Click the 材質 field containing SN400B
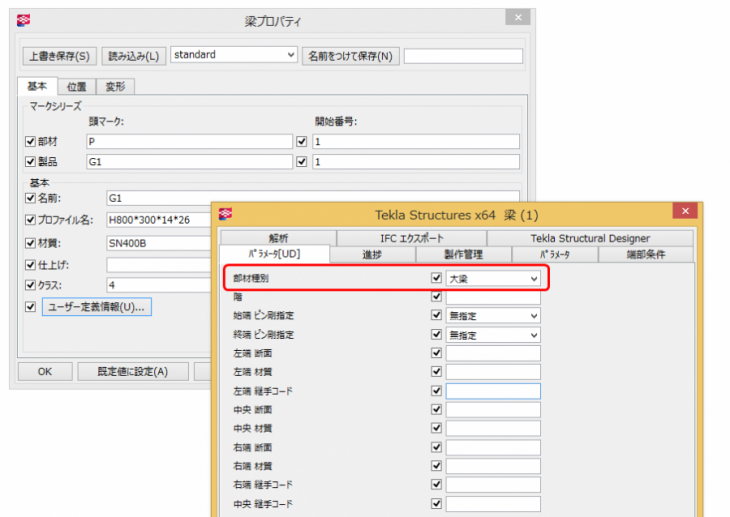Image resolution: width=730 pixels, height=517 pixels. tap(159, 243)
